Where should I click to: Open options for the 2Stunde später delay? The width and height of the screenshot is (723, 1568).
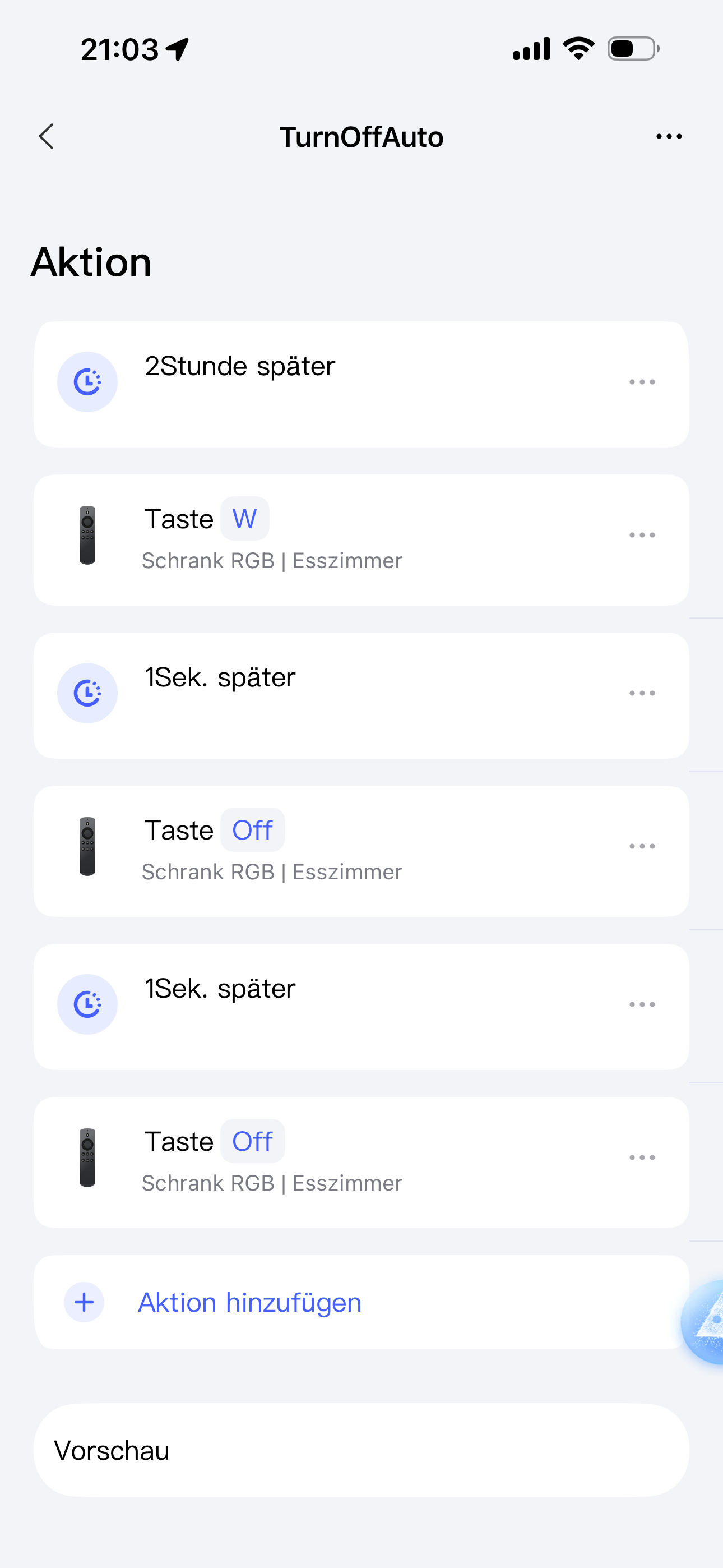[642, 382]
